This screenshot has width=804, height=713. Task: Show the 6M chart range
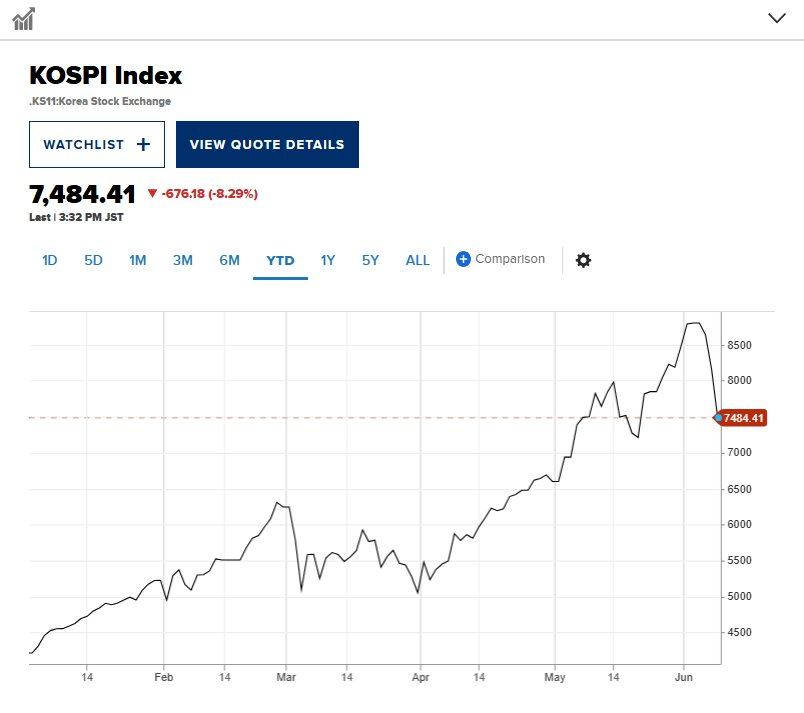pyautogui.click(x=229, y=260)
